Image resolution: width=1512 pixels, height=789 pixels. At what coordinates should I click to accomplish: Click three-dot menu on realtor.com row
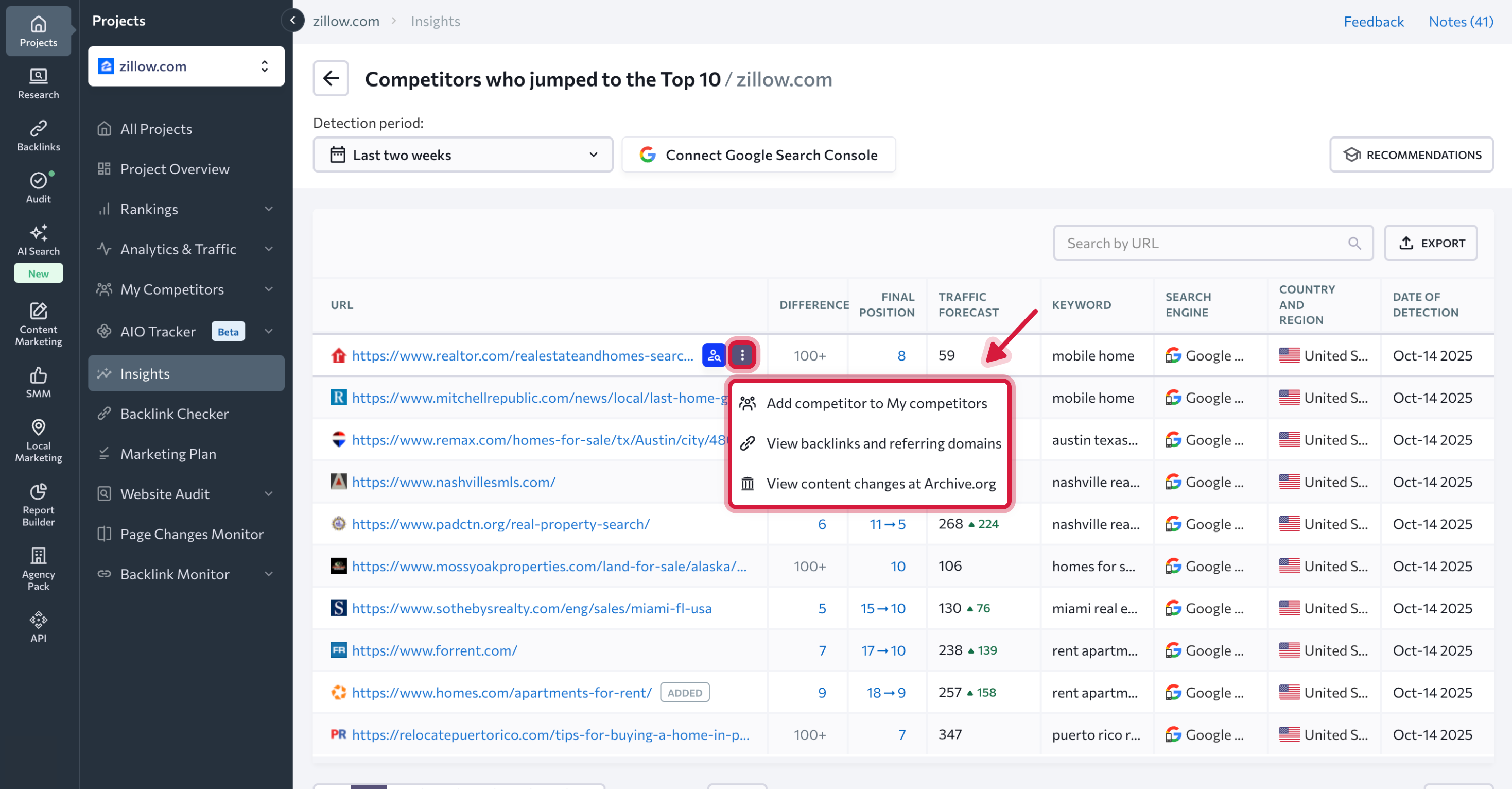click(742, 355)
